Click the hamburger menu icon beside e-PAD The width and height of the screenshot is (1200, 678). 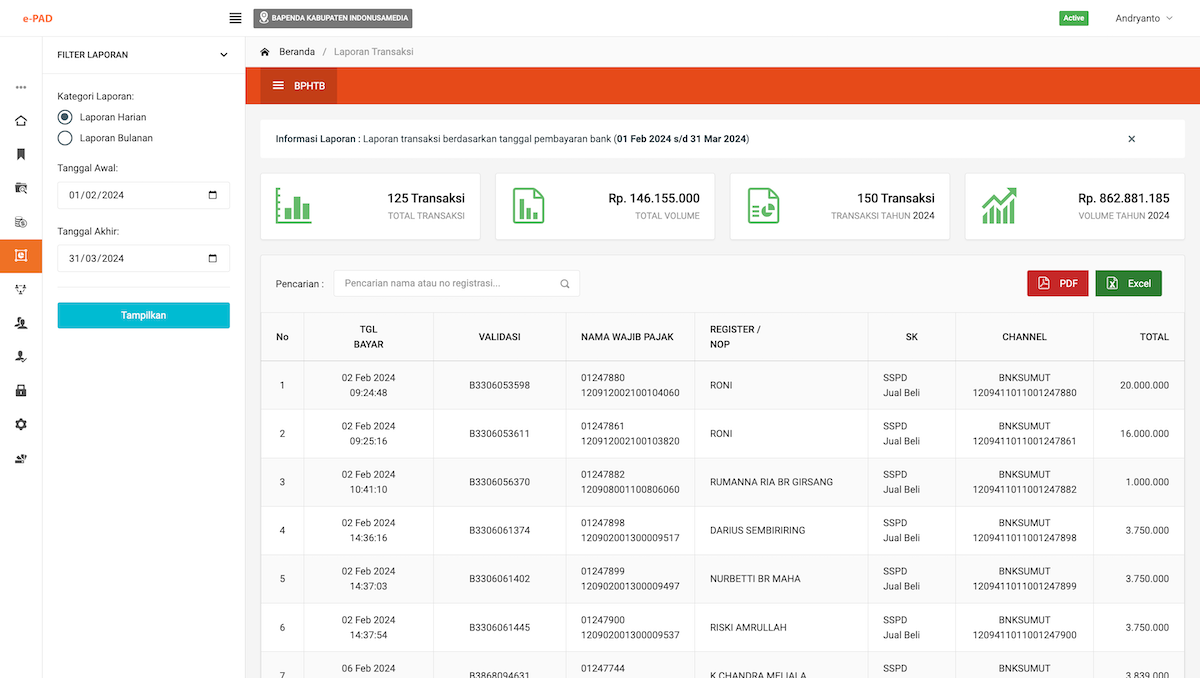(x=235, y=18)
